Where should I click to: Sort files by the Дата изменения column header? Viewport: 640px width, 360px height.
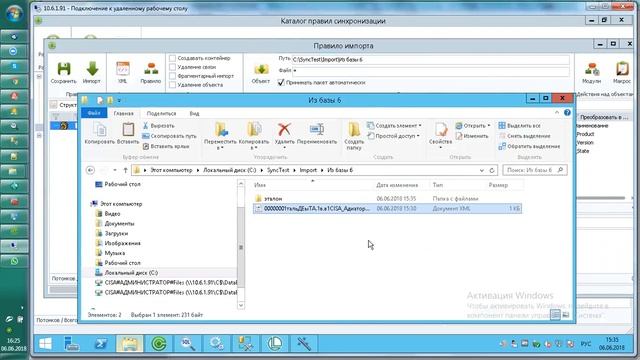pos(401,185)
